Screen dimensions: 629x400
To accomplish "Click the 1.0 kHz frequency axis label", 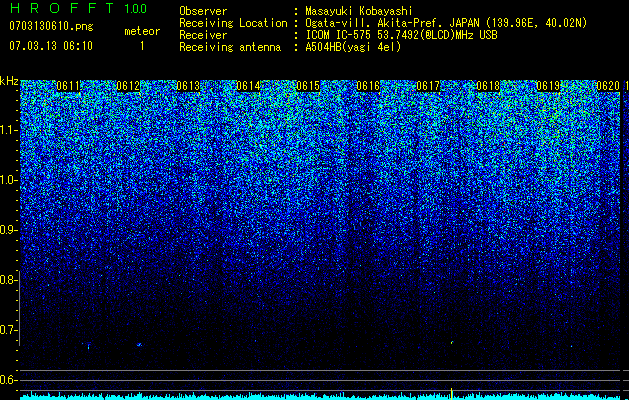I will point(9,180).
